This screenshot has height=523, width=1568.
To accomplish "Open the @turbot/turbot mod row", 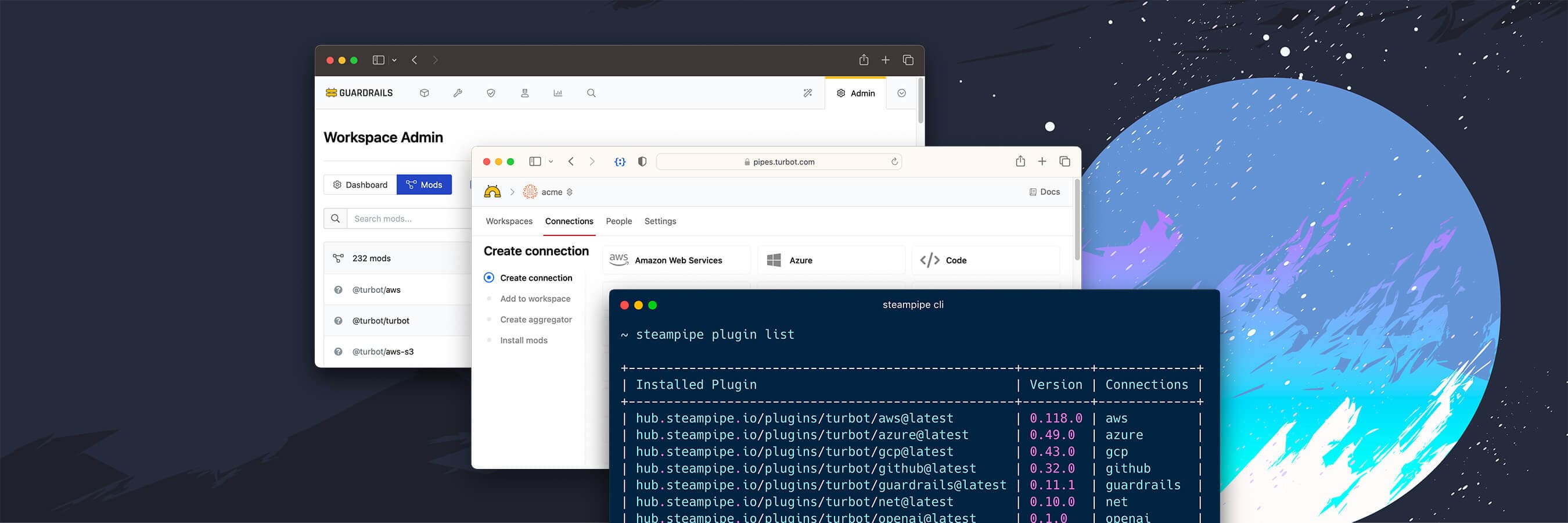I will (x=398, y=321).
